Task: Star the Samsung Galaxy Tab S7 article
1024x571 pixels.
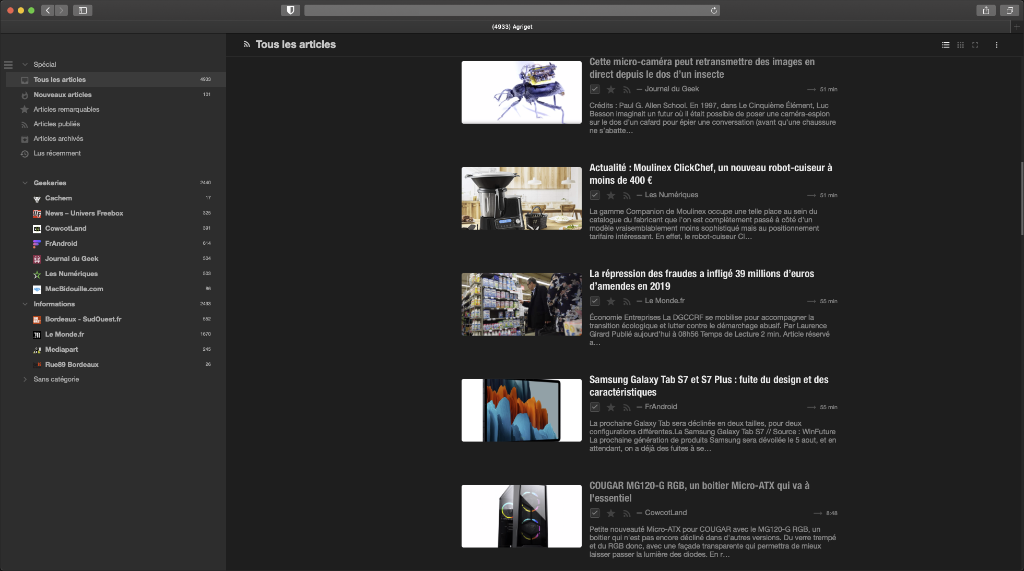Action: pos(611,407)
